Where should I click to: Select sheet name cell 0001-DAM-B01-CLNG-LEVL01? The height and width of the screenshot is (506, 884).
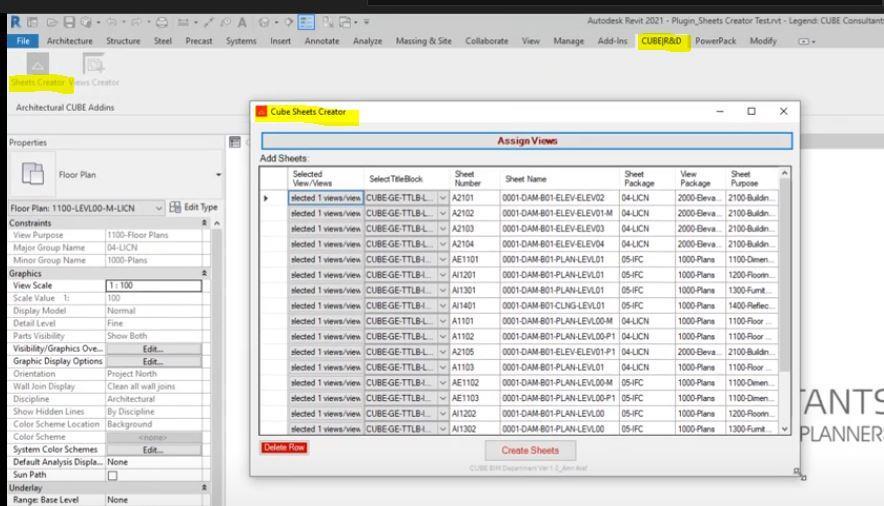pos(559,306)
